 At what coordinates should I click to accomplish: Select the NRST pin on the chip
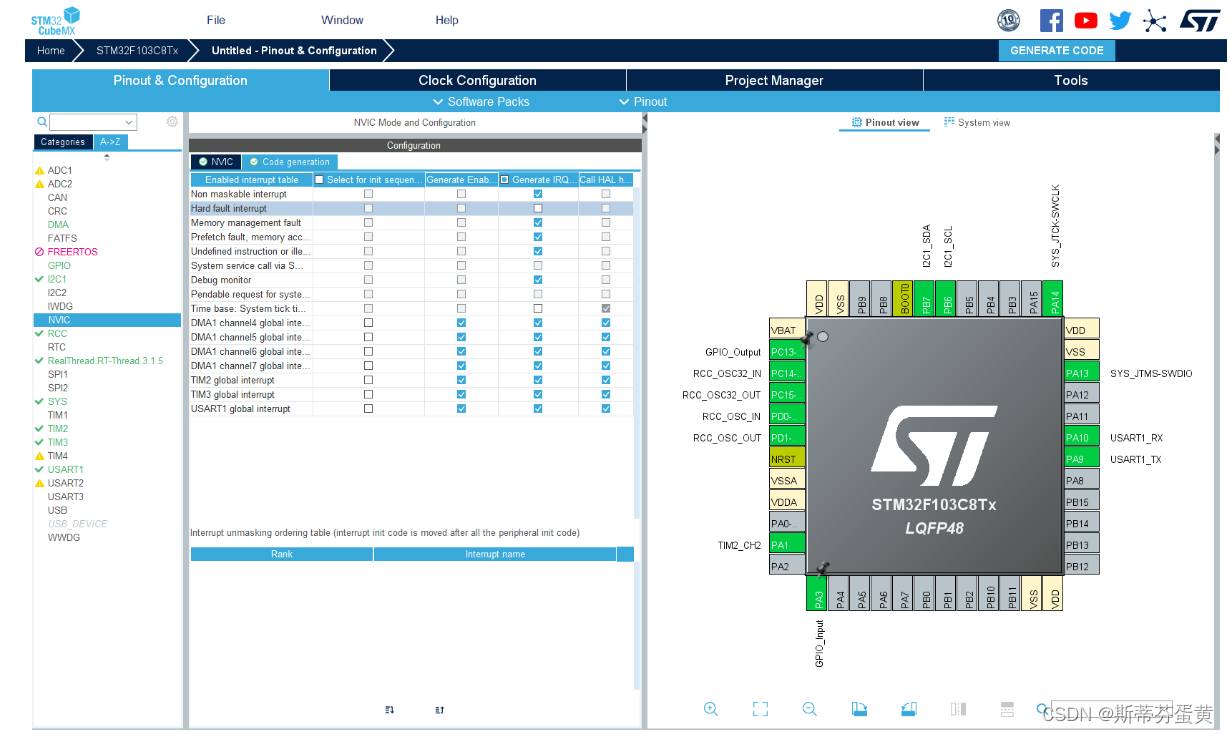[x=787, y=459]
